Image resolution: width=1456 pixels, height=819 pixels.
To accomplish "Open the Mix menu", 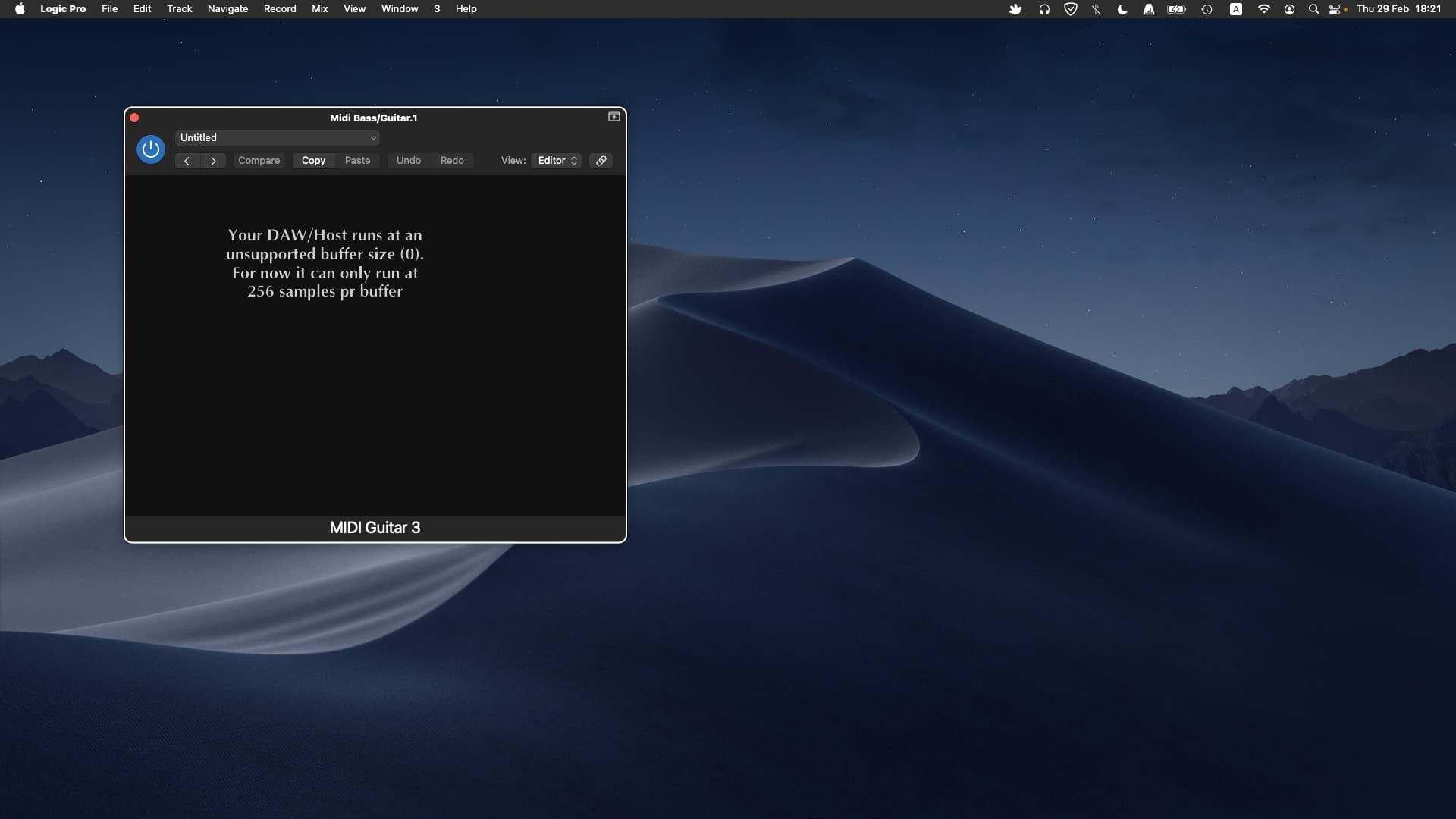I will tap(320, 9).
